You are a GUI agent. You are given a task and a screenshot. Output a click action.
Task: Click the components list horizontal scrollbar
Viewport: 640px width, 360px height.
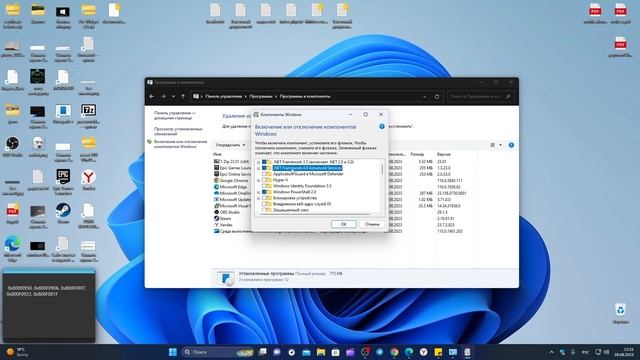point(314,214)
